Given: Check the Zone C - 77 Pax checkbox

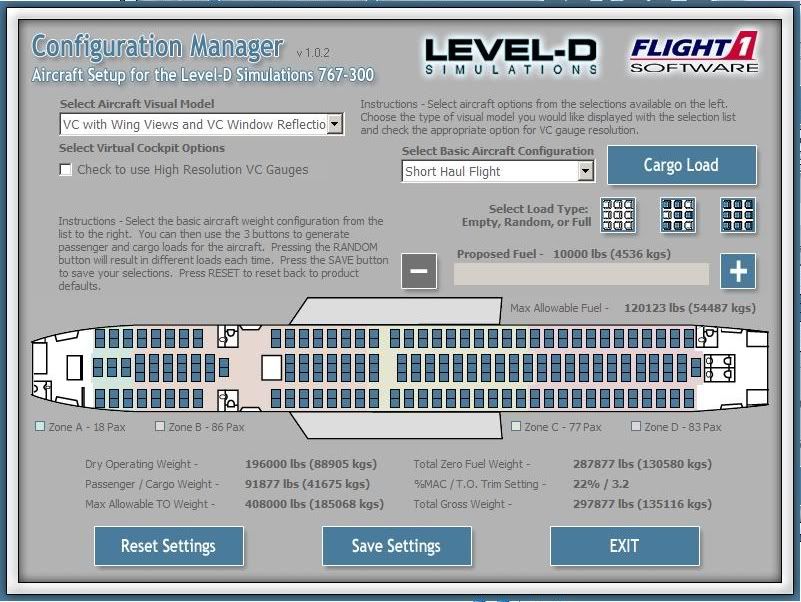Looking at the screenshot, I should [x=516, y=425].
